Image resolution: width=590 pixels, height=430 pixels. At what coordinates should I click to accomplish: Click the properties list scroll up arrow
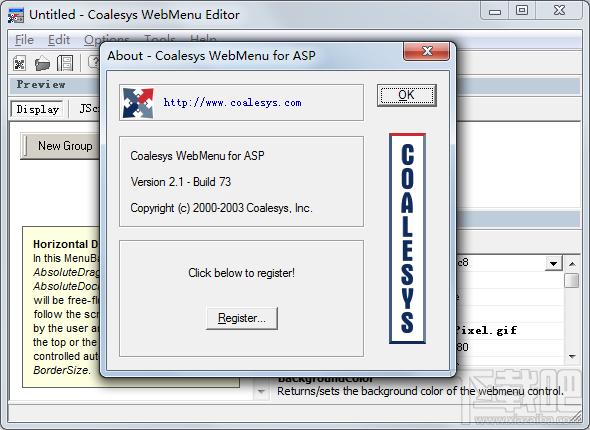[x=572, y=264]
